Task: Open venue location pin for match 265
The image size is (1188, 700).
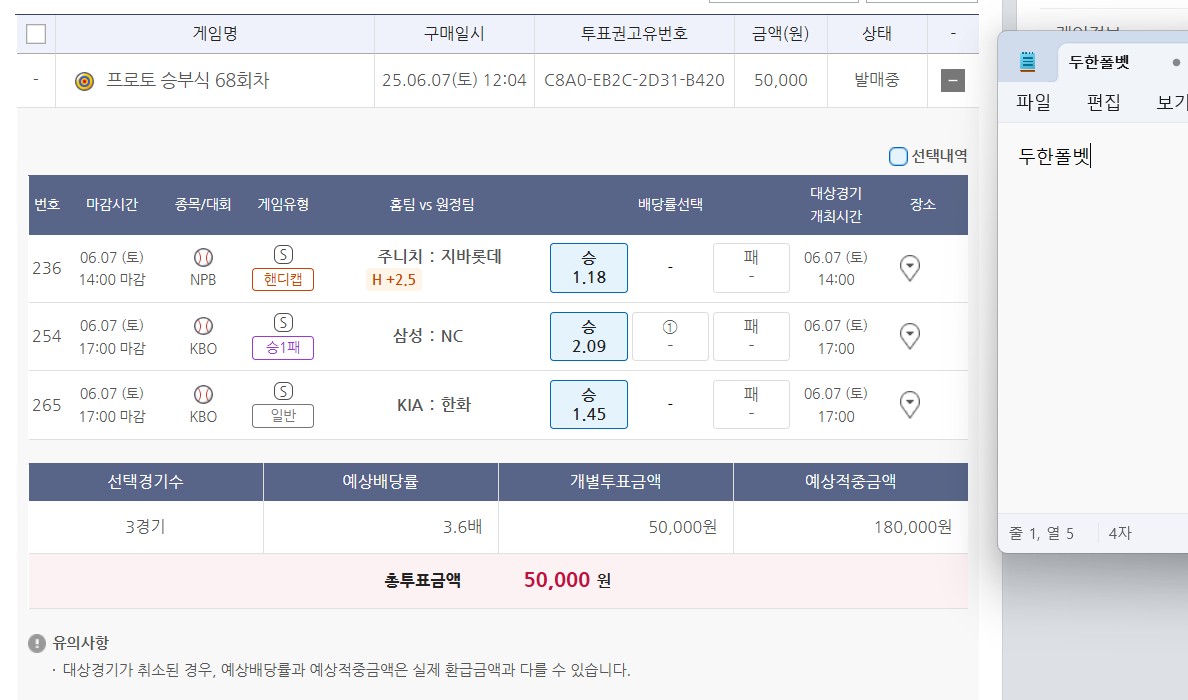Action: click(910, 404)
